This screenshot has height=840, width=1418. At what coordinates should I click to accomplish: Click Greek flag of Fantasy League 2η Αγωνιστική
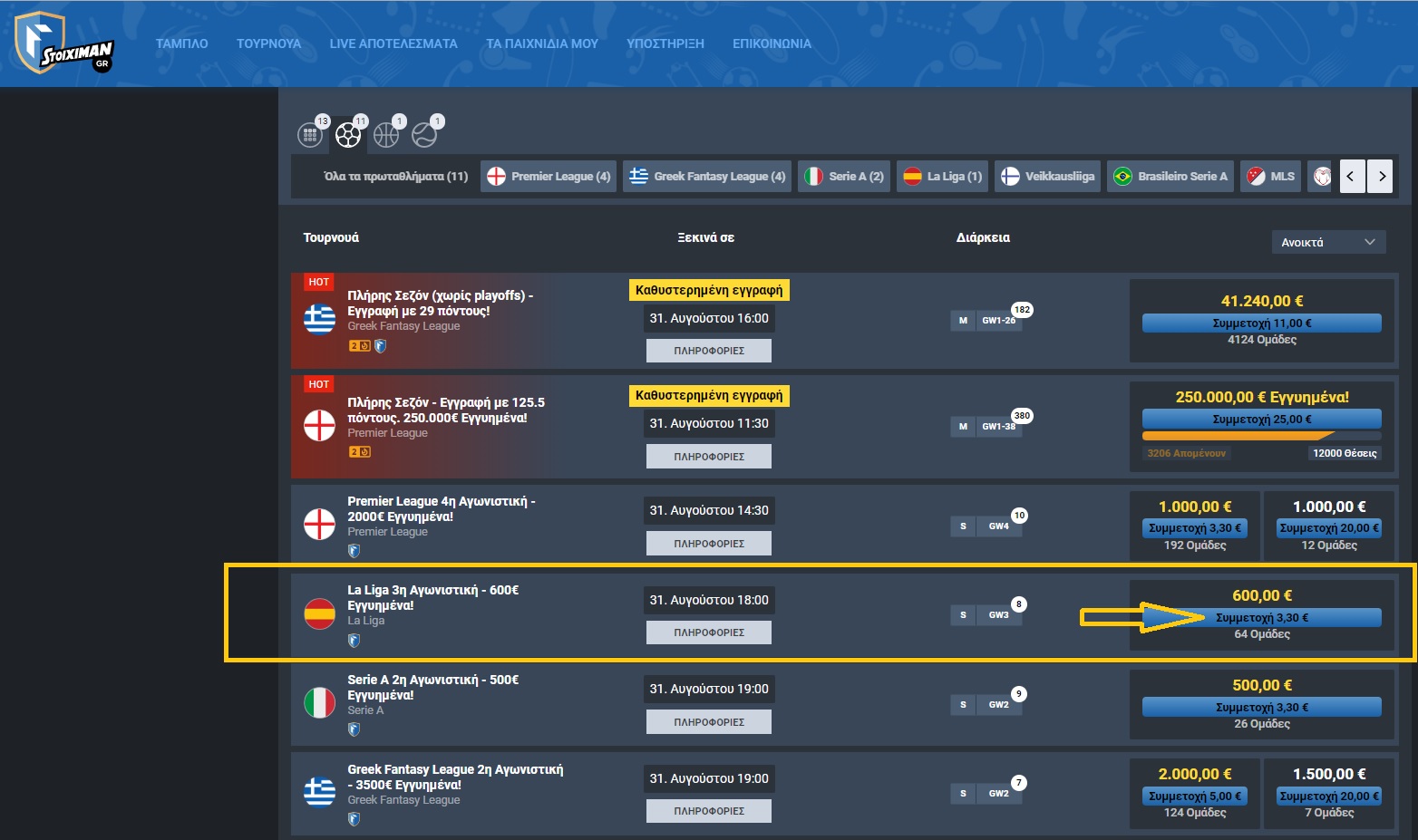pyautogui.click(x=319, y=791)
